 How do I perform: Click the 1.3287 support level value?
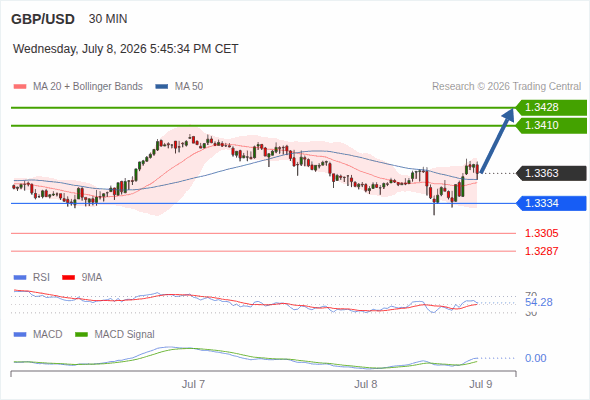(x=541, y=251)
